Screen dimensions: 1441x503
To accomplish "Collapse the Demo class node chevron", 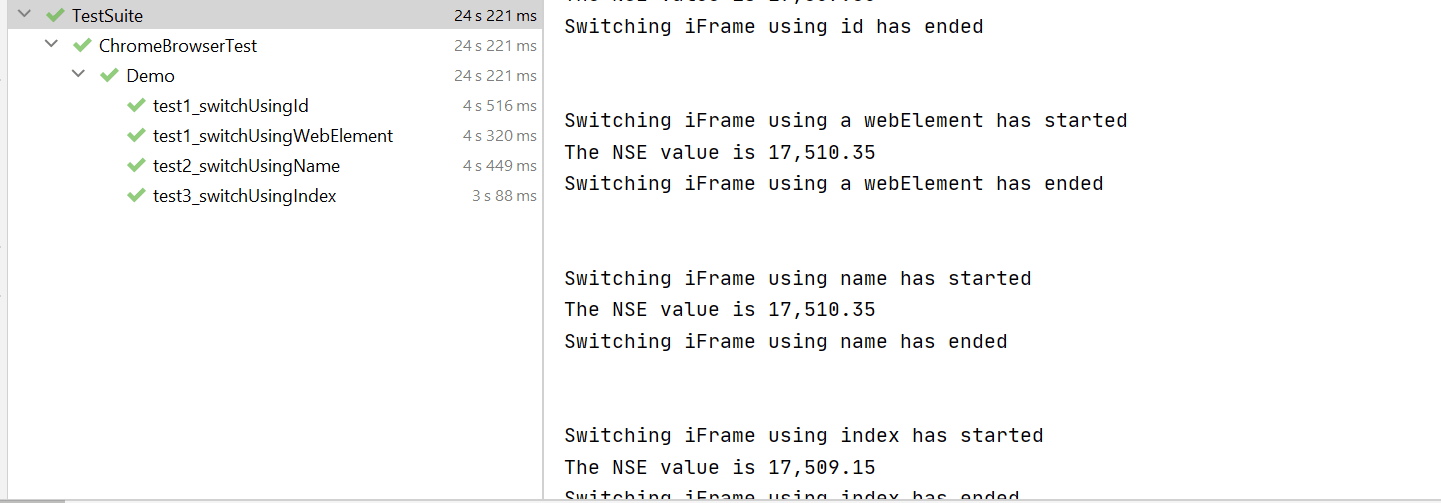I will click(x=78, y=75).
